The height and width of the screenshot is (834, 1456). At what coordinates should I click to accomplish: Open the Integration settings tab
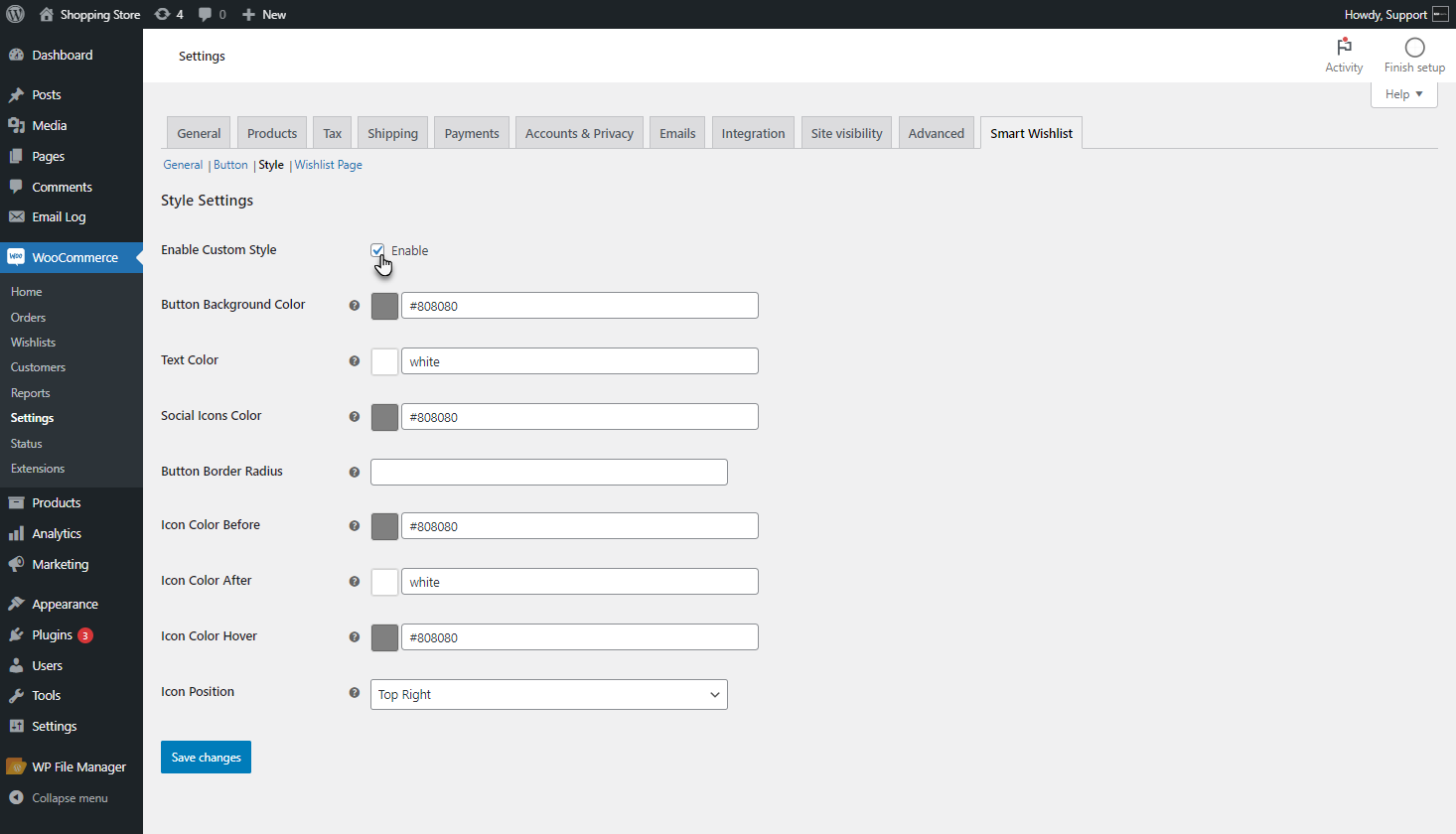[753, 133]
